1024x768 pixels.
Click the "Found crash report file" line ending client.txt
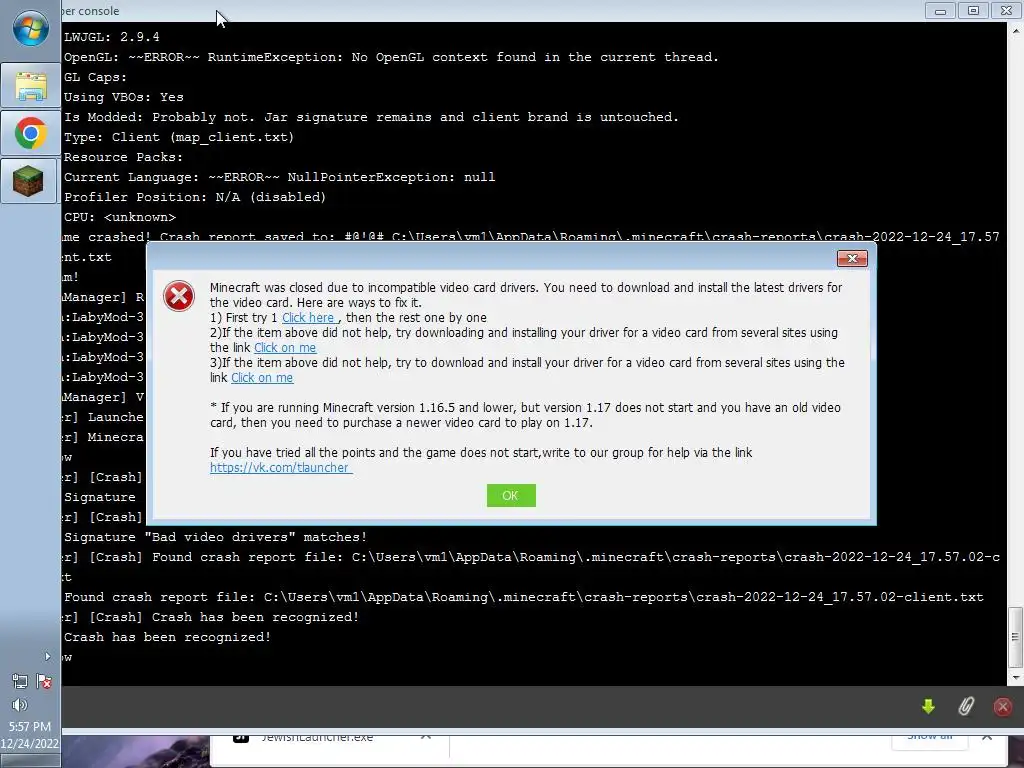pos(524,598)
